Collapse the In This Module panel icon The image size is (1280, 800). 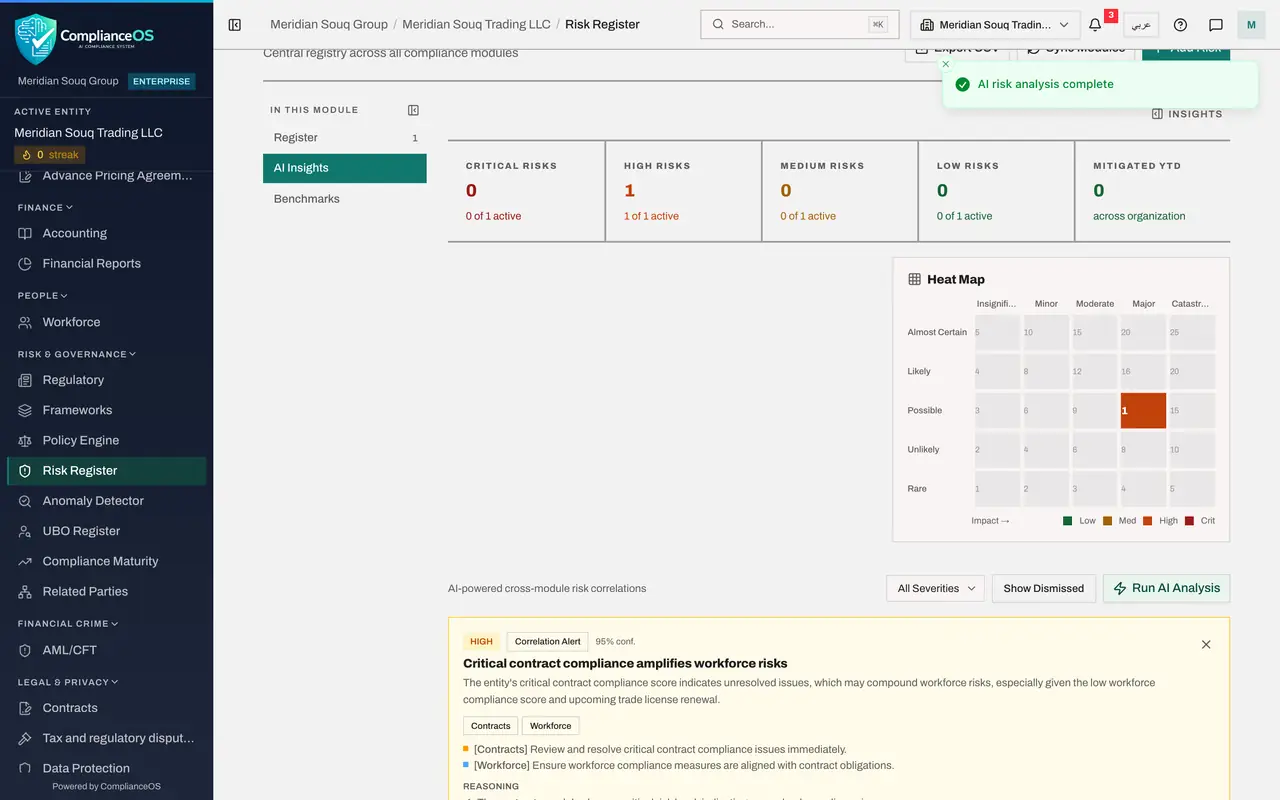[413, 110]
